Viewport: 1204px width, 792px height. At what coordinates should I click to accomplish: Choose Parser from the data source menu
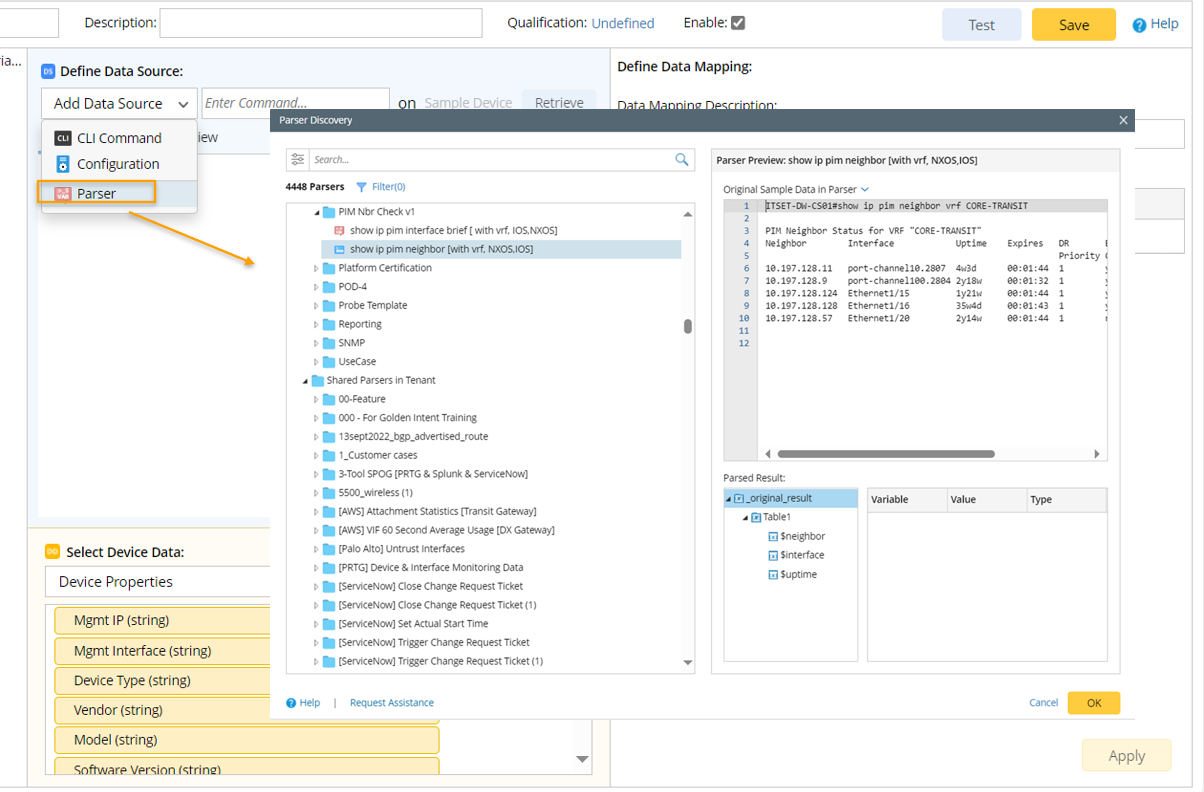(x=97, y=193)
